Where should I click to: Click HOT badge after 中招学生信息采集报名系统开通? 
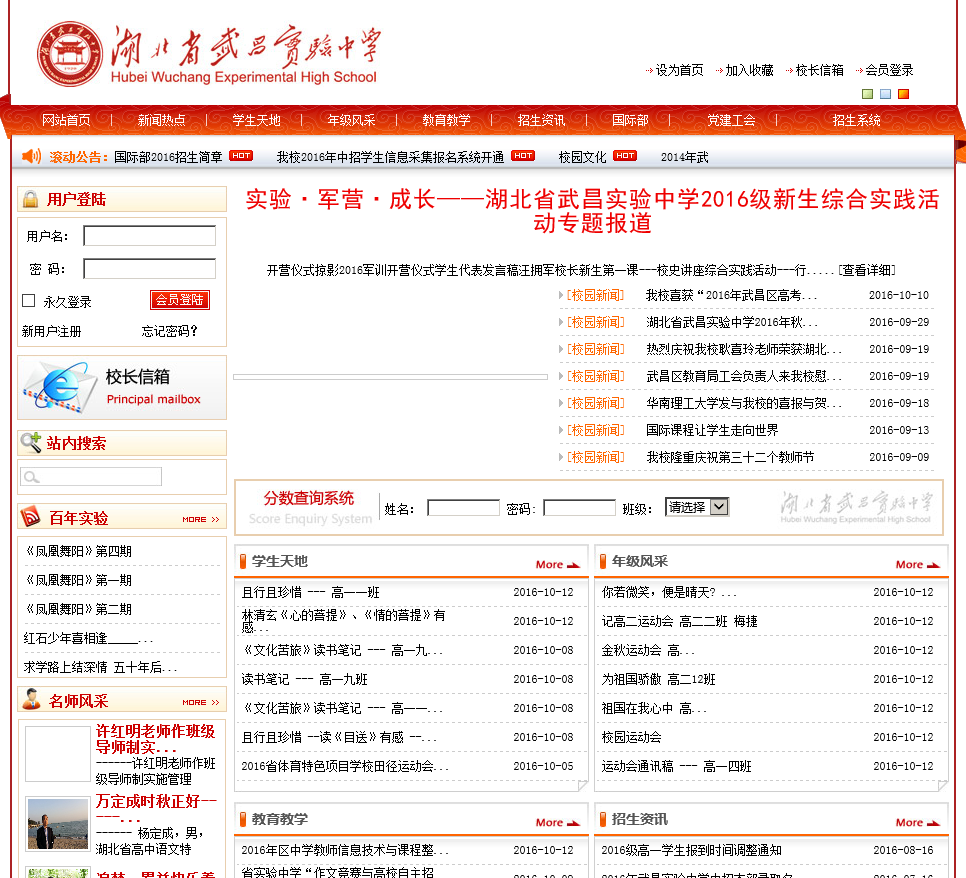[523, 156]
